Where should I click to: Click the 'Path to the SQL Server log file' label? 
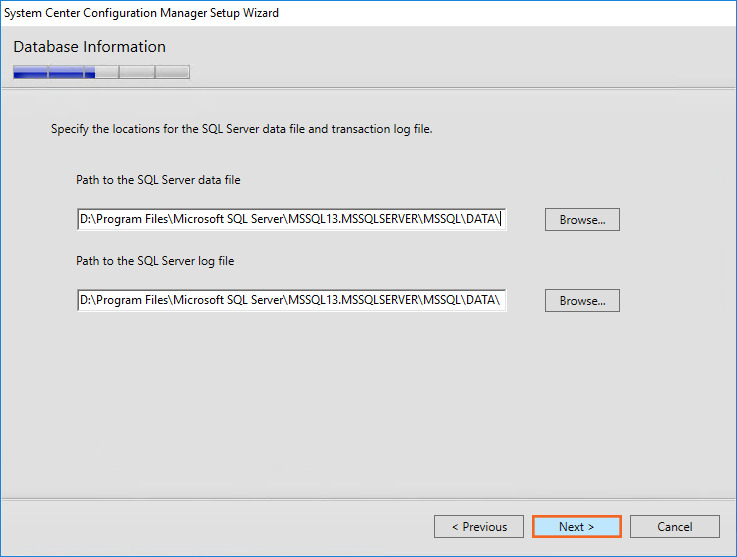click(x=155, y=261)
